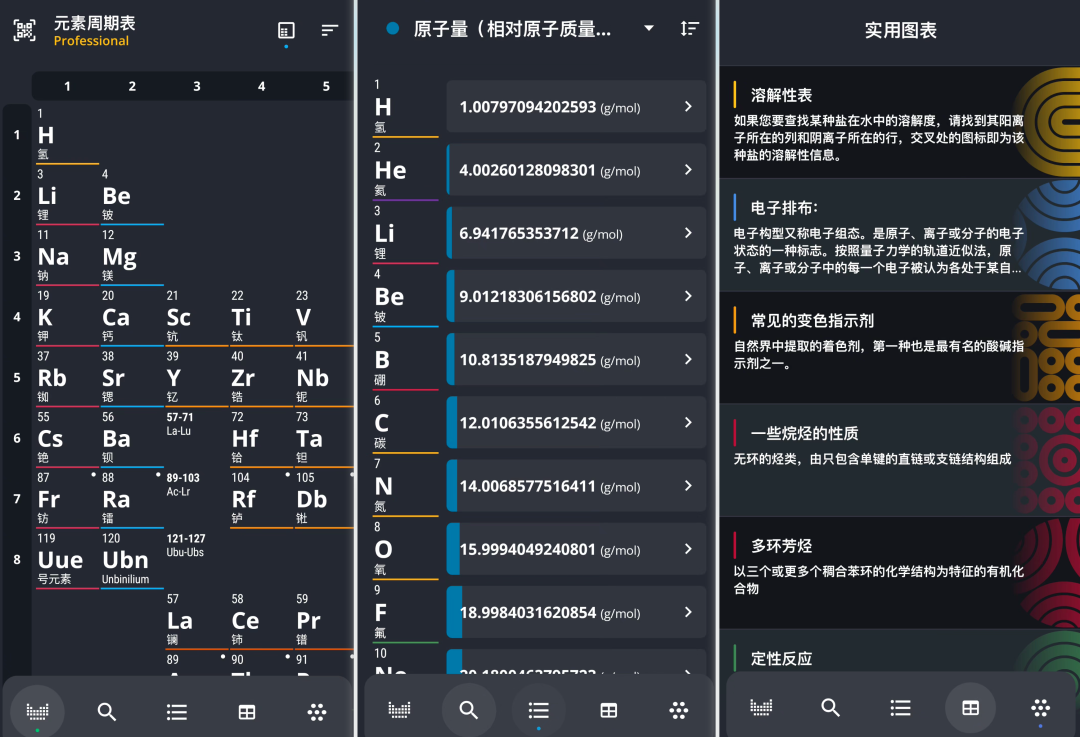Select rutherfordium Rf cell
Screen dimensions: 1080x737
[261, 499]
